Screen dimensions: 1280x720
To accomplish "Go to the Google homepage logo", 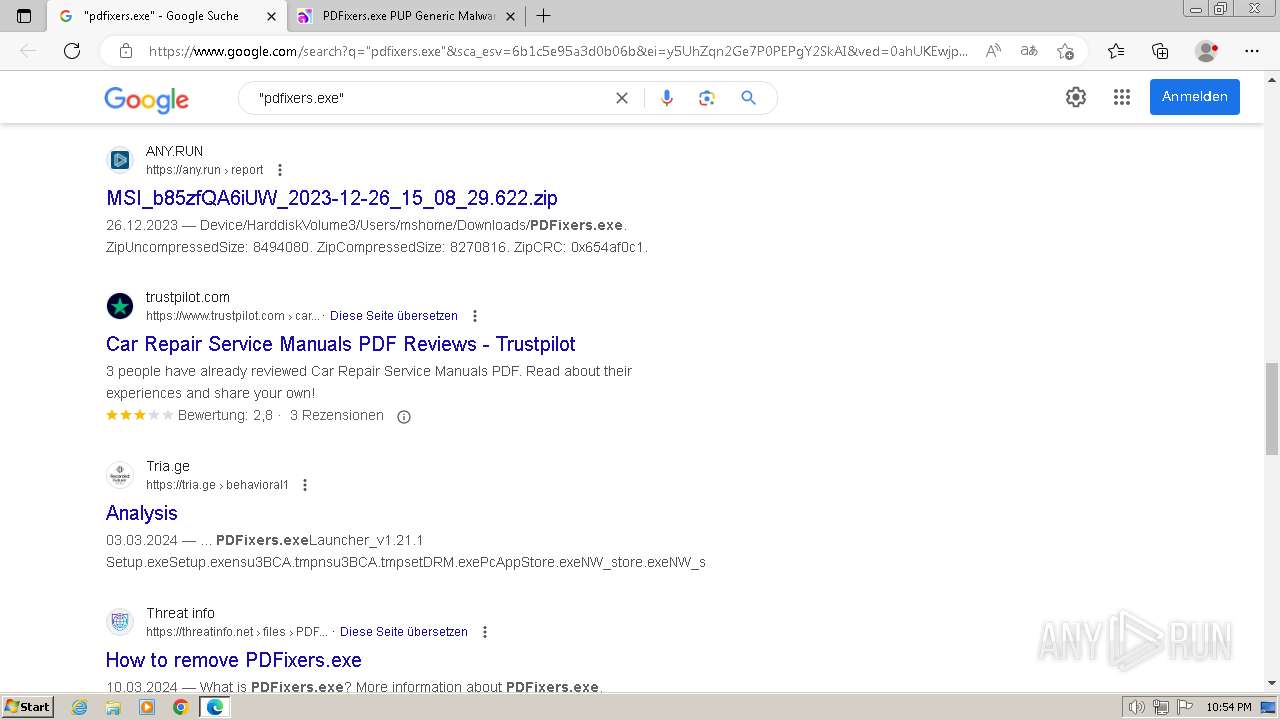I will 146,99.
